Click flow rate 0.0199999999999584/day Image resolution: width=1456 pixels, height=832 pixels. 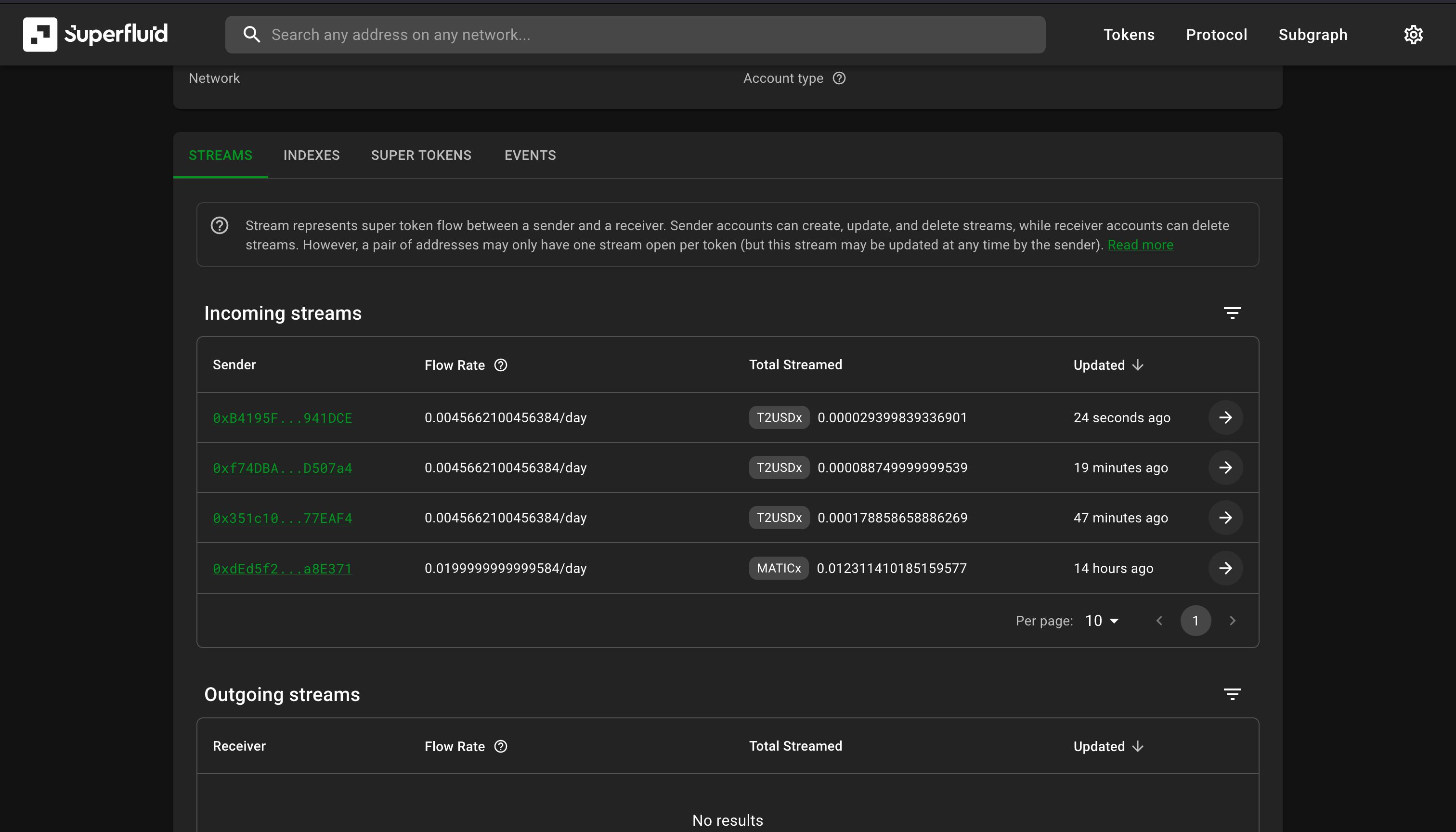[x=505, y=569]
